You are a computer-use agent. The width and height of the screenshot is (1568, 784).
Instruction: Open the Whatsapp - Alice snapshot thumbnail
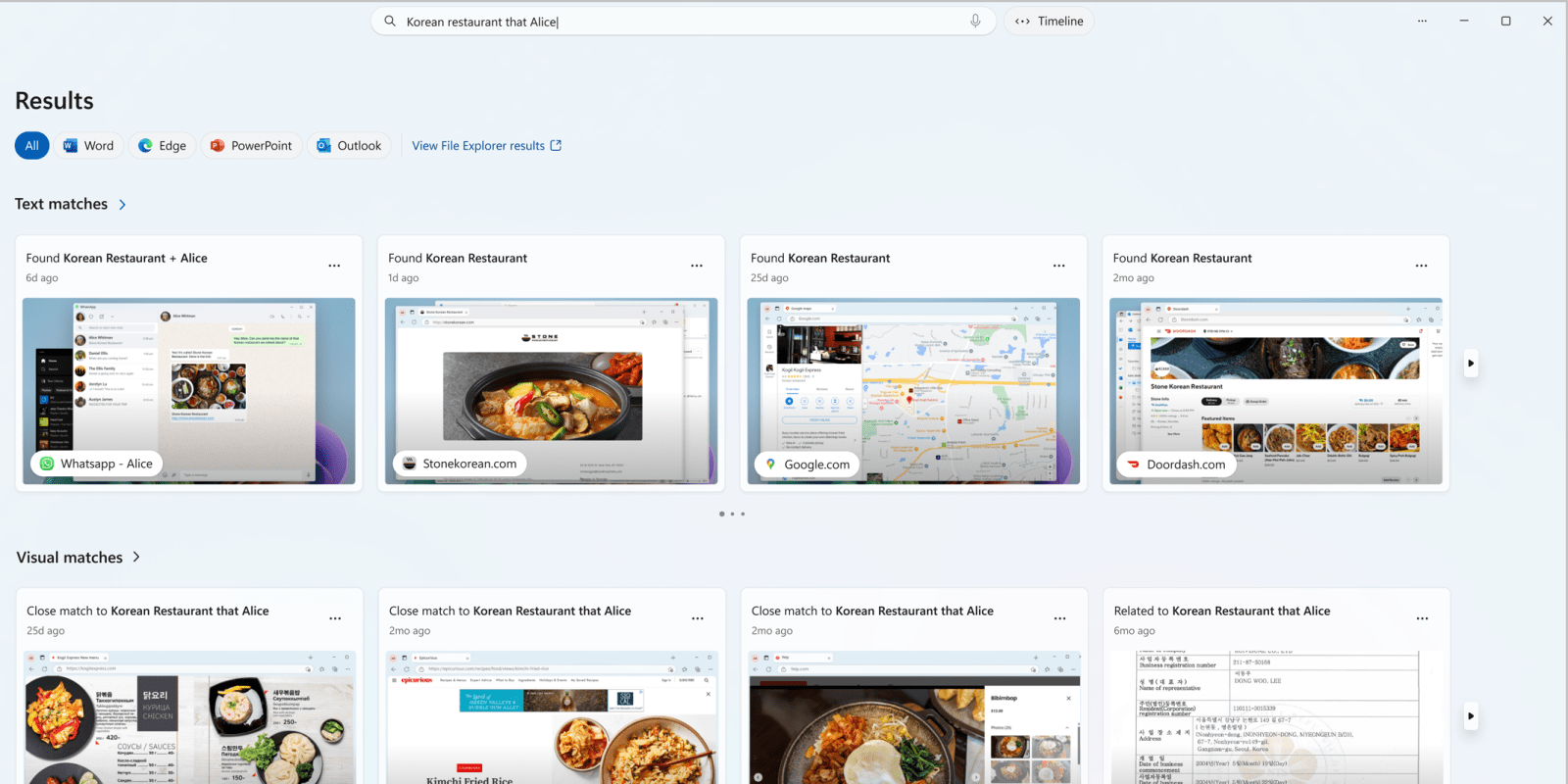tap(189, 390)
